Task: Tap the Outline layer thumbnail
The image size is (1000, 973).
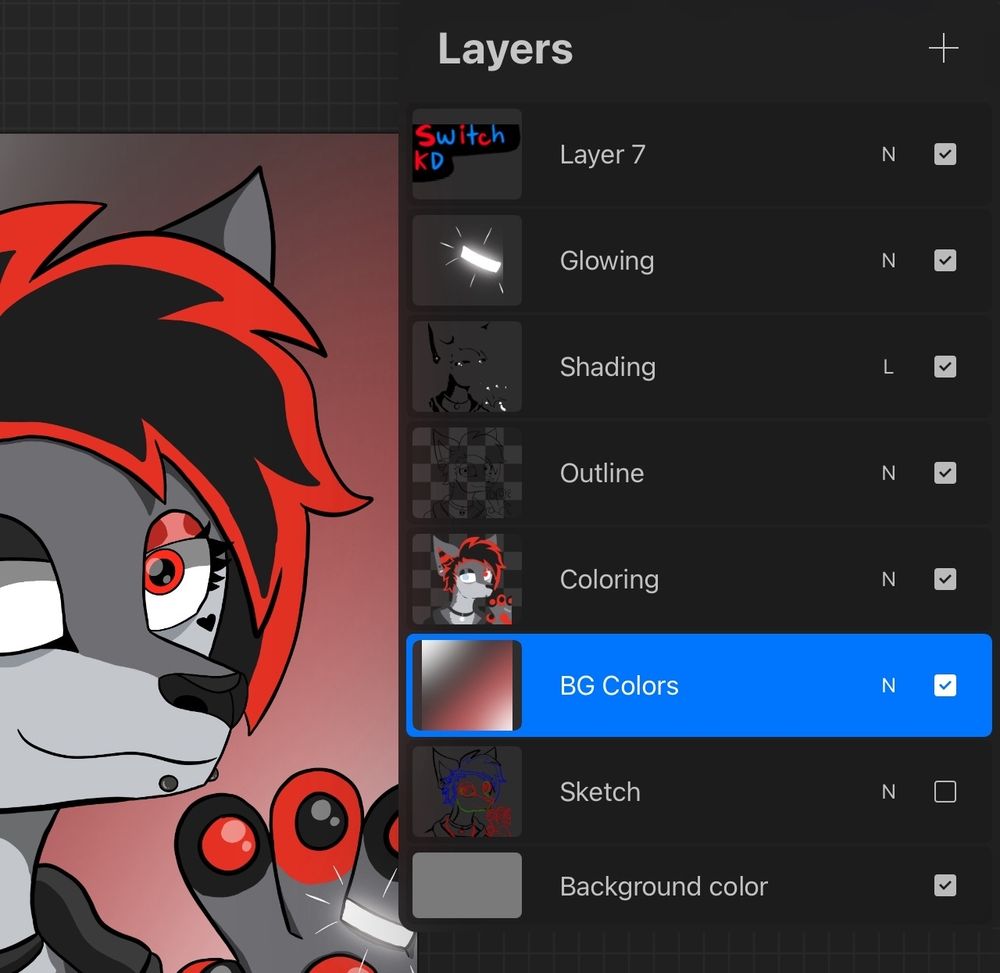Action: coord(467,473)
